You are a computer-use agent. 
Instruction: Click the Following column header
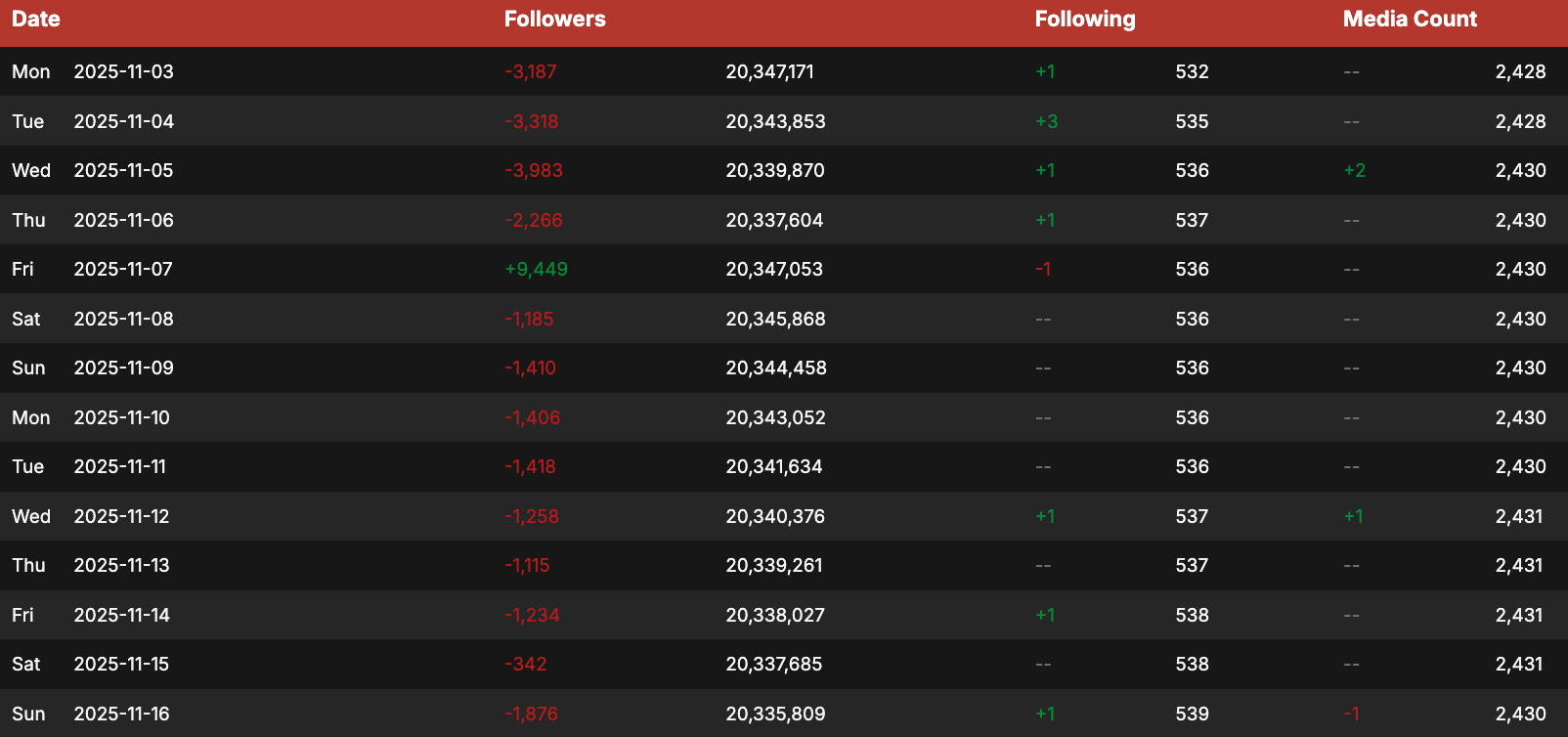(x=1084, y=20)
